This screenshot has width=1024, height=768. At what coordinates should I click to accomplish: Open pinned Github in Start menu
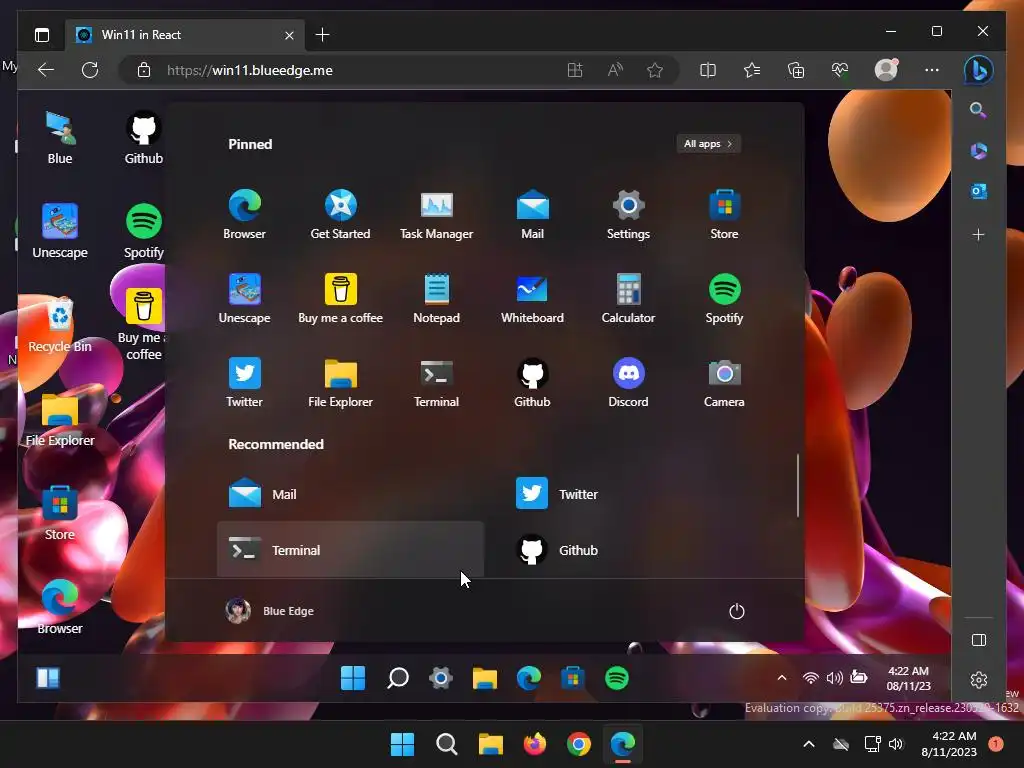pos(532,383)
